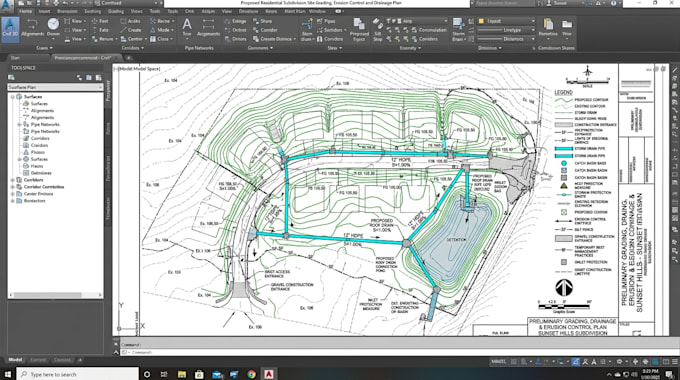Click the Create line tool in the ribbon
Image resolution: width=680 pixels, height=380 pixels.
131,30
